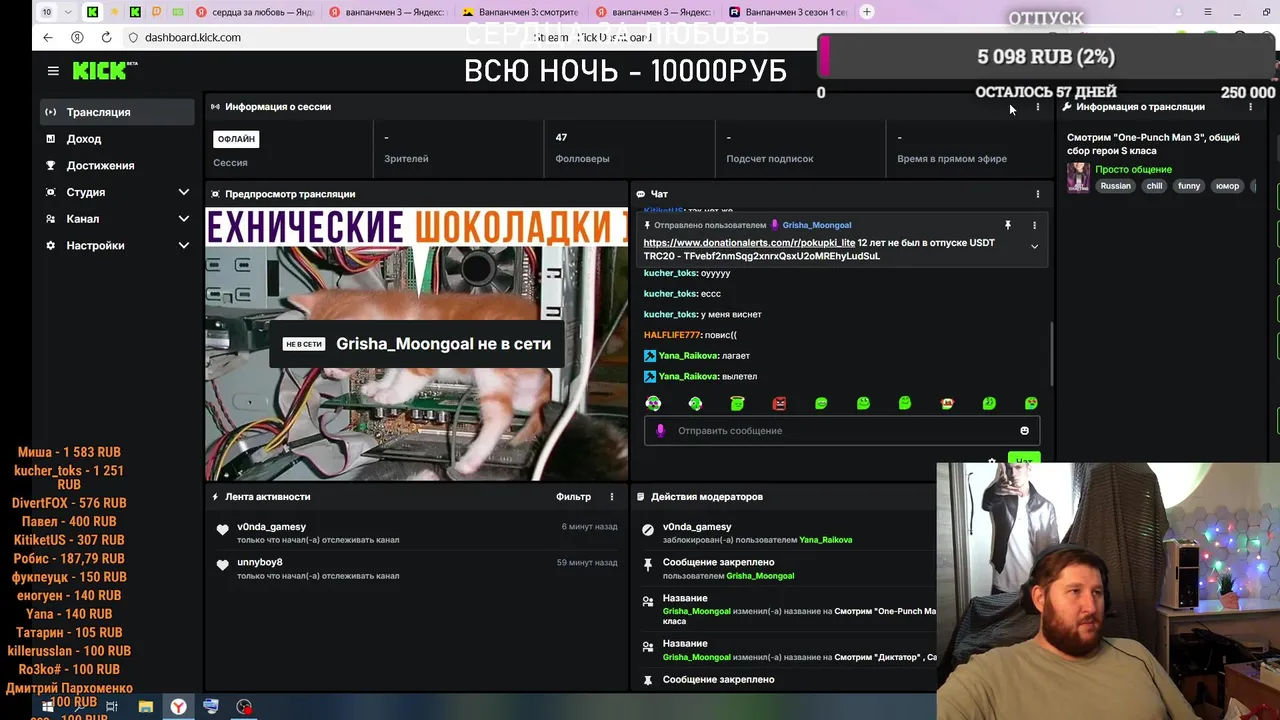Screen dimensions: 1280x720
Task: Open the hamburger menu next to Kick logo
Action: [53, 71]
